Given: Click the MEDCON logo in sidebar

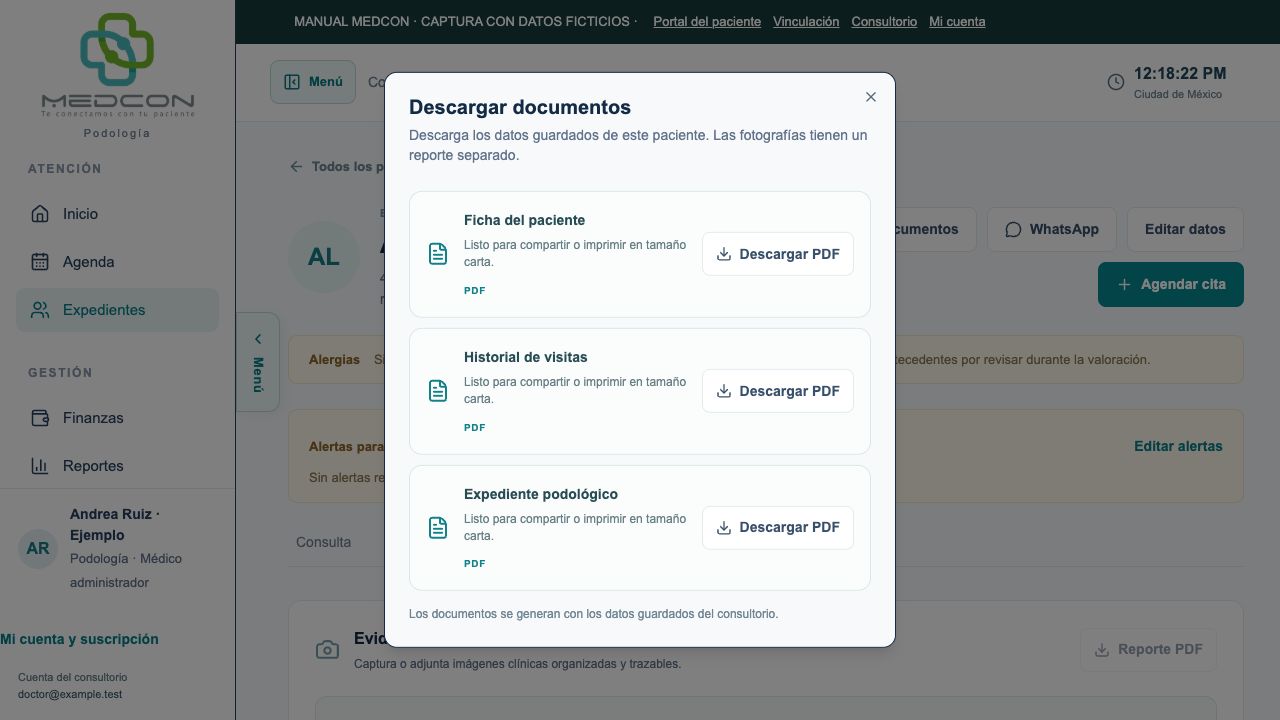Looking at the screenshot, I should 118,66.
